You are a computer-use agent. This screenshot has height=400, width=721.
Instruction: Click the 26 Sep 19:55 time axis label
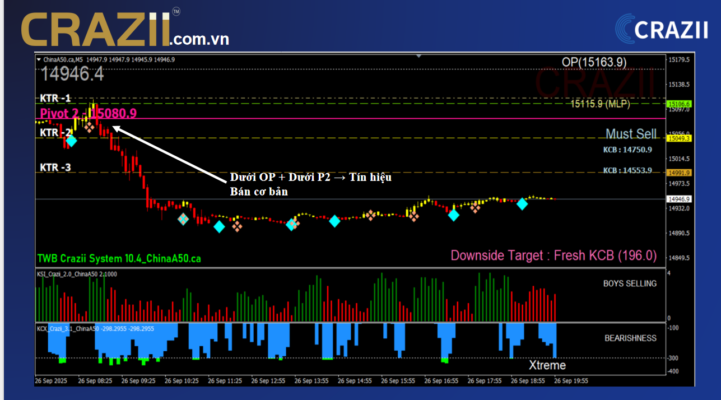tap(570, 381)
